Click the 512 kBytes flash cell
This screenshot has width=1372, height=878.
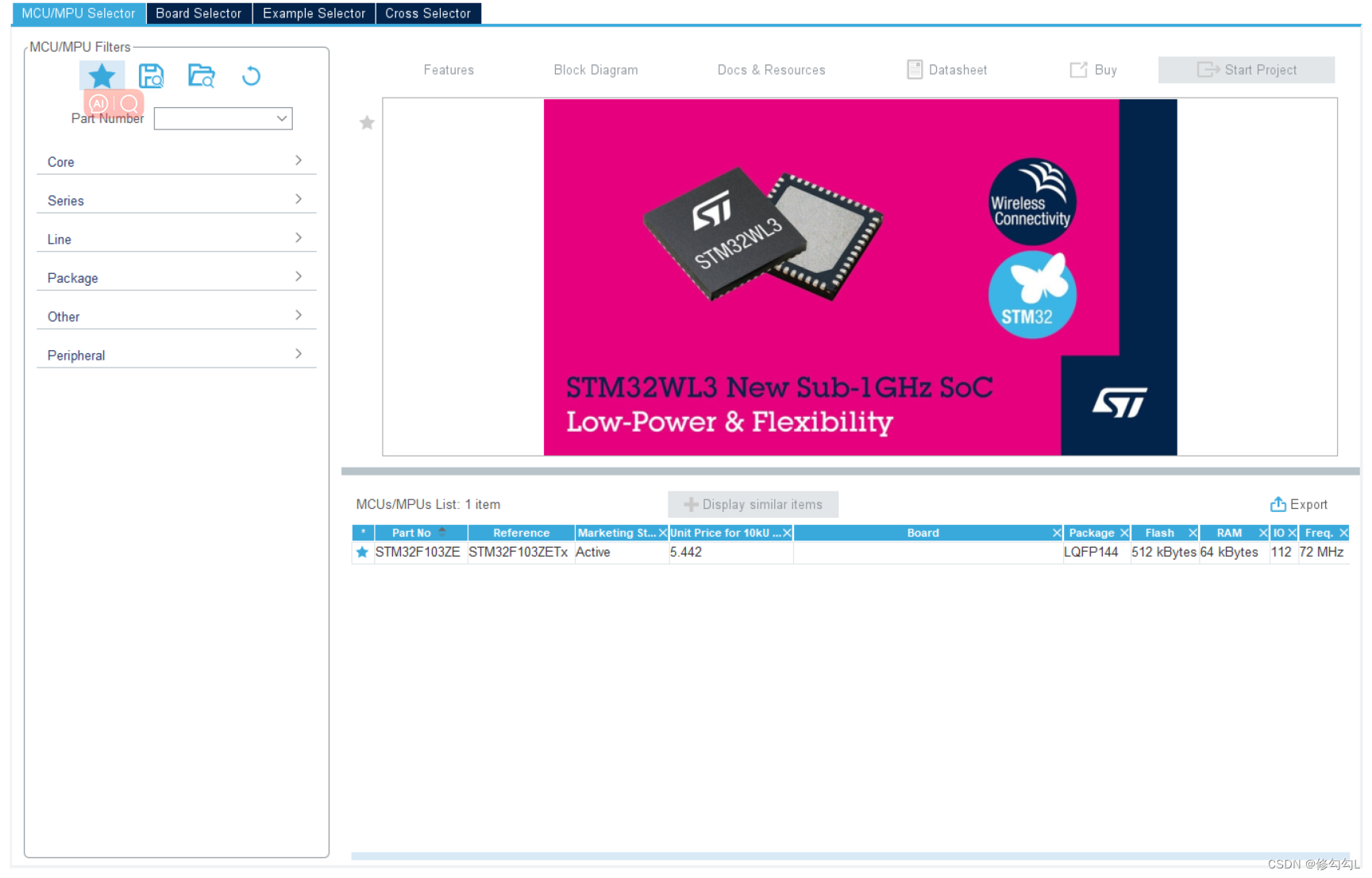[1164, 552]
